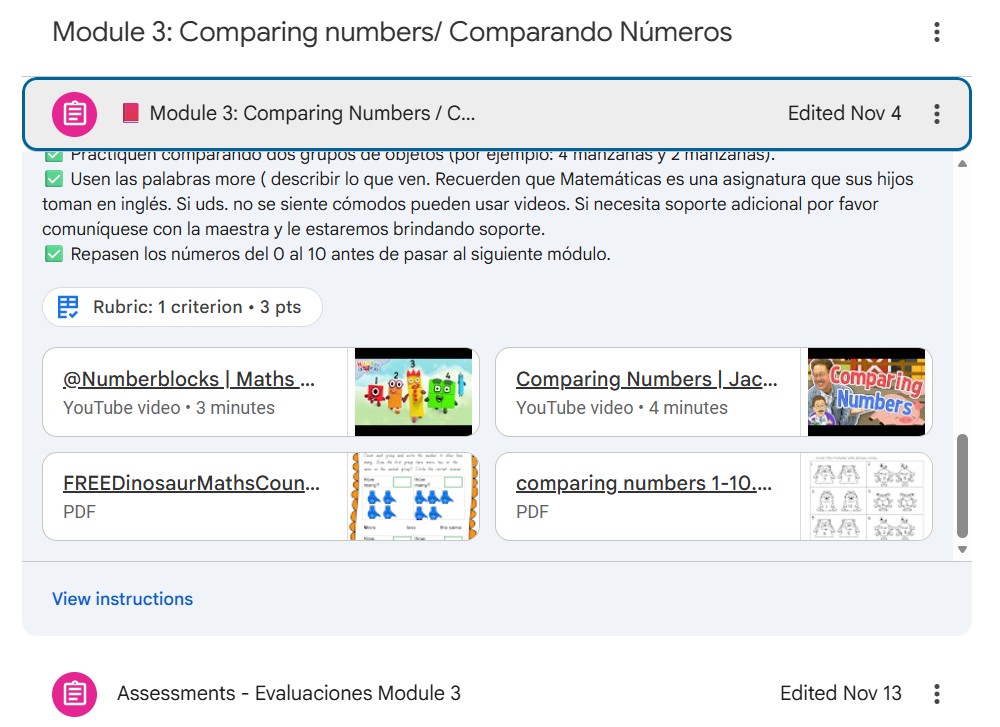Click the Comparing Numbers video thumbnail
Image resolution: width=1000 pixels, height=727 pixels.
866,392
